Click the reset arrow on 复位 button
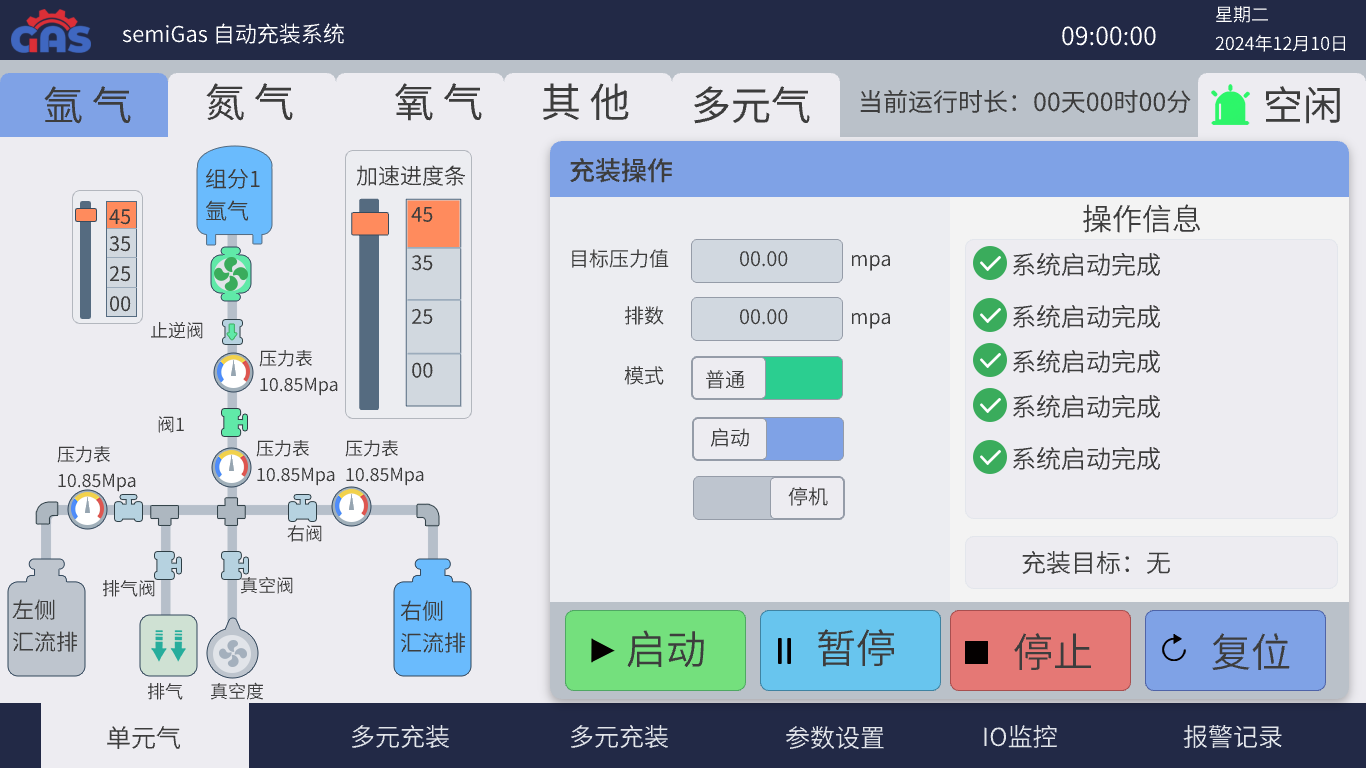Viewport: 1366px width, 768px height. (1174, 649)
